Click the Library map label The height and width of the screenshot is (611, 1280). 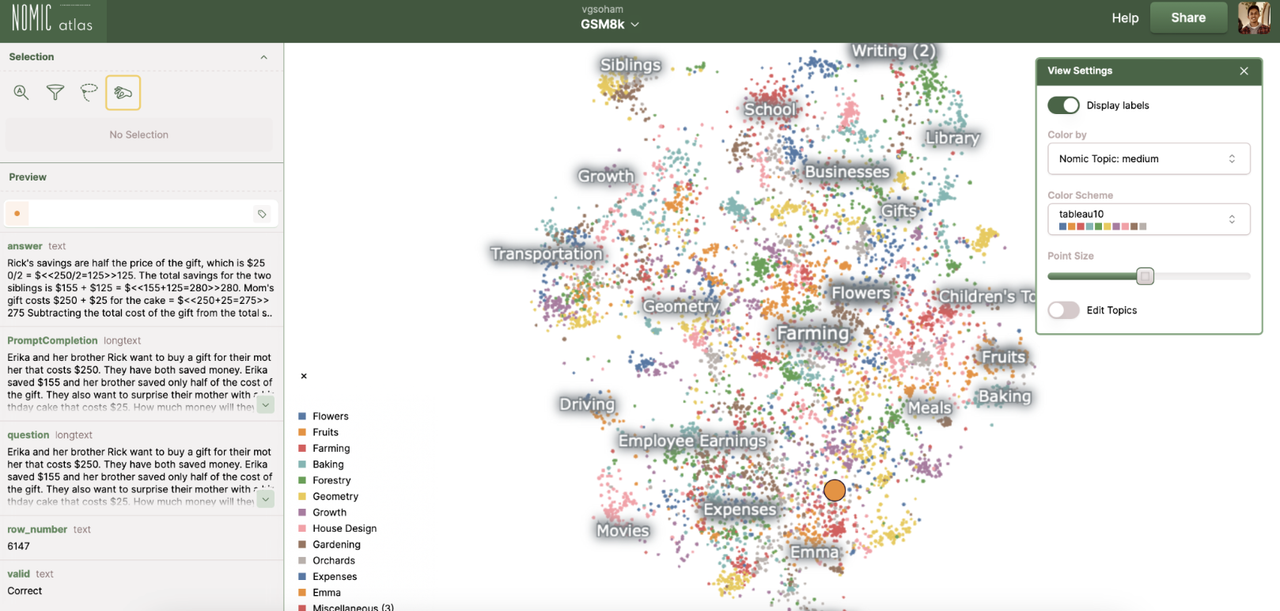tap(952, 138)
